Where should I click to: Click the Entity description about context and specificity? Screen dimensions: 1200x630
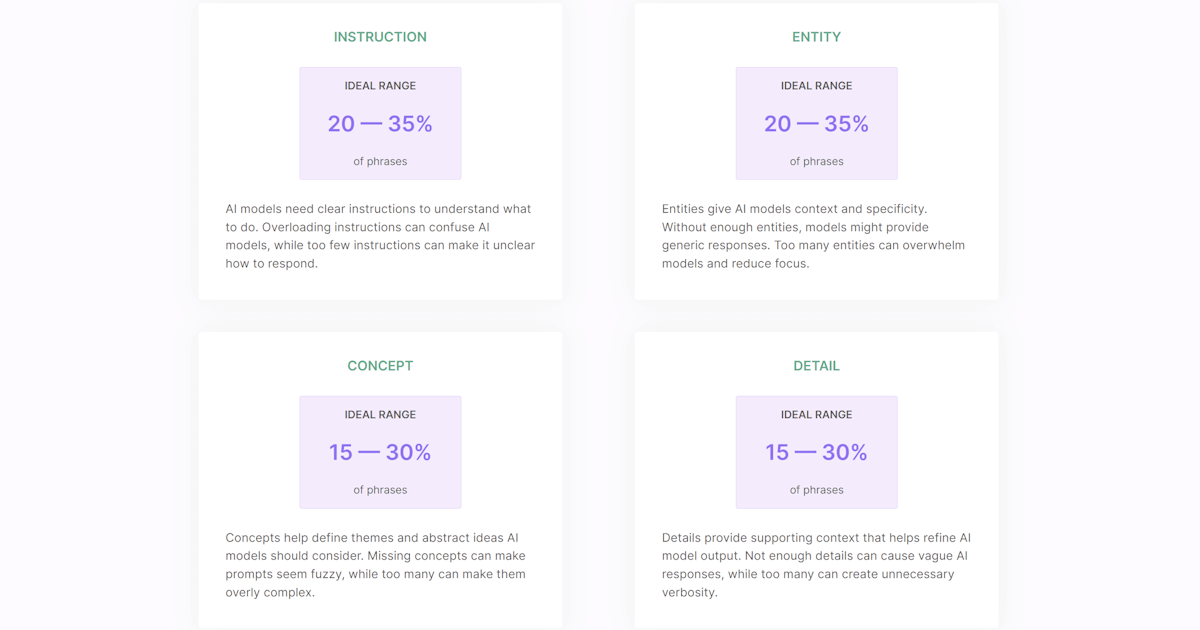[x=814, y=236]
